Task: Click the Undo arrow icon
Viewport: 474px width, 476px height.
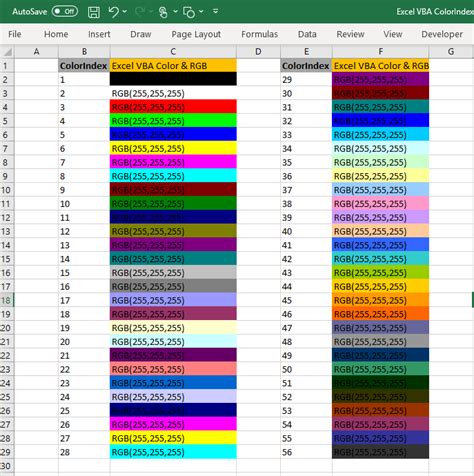Action: click(x=113, y=12)
